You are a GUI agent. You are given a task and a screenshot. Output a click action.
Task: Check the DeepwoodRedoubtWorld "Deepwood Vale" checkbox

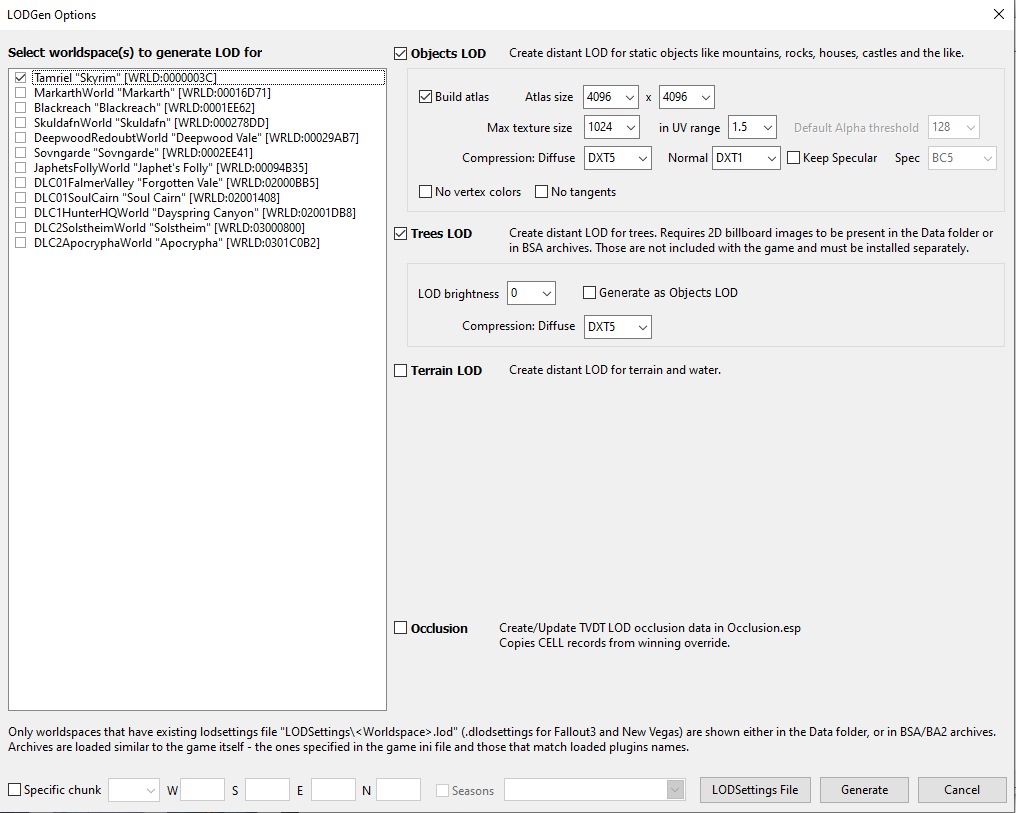pyautogui.click(x=21, y=137)
